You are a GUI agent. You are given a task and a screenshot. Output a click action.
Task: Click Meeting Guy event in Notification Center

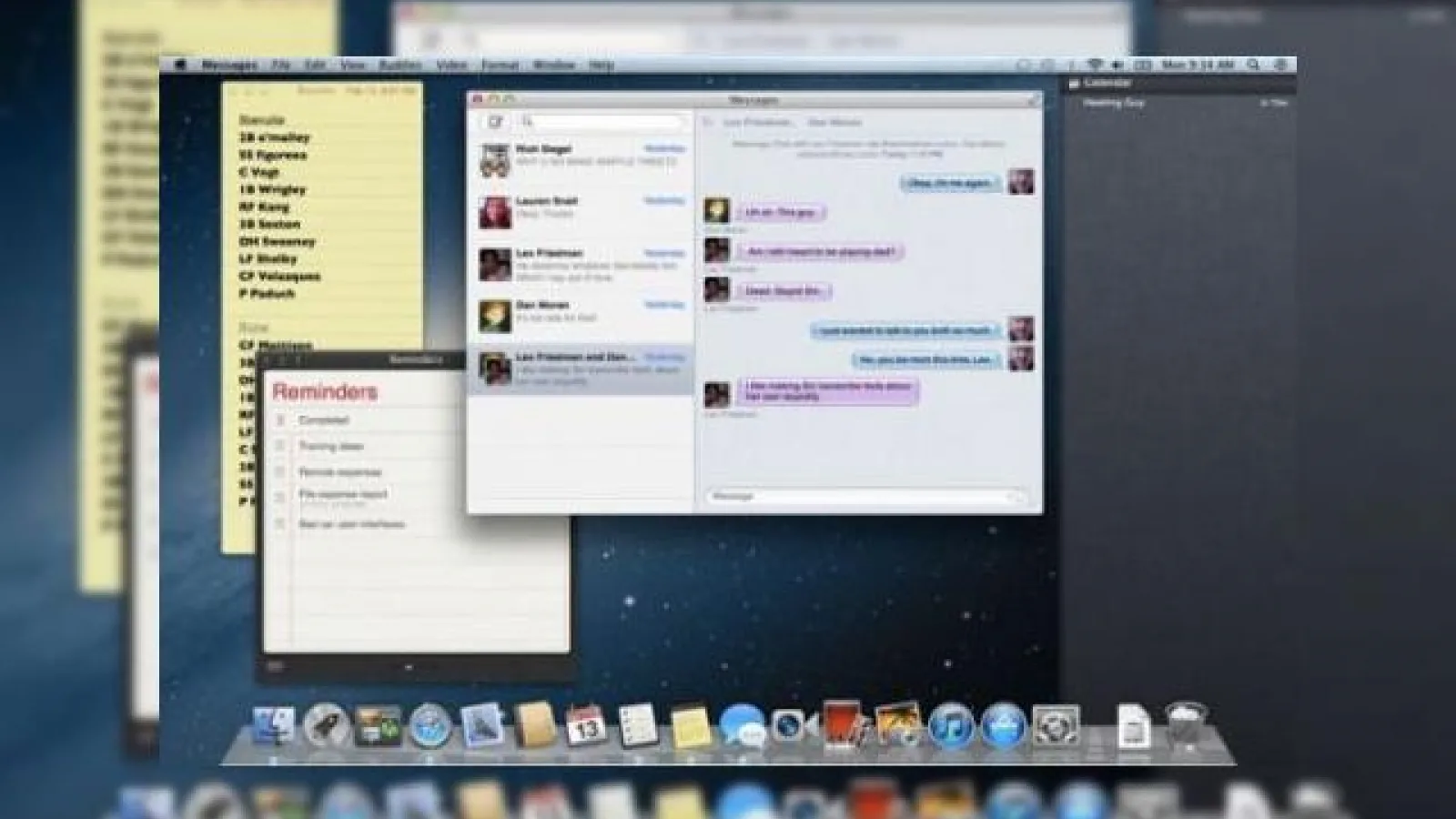[x=1113, y=103]
